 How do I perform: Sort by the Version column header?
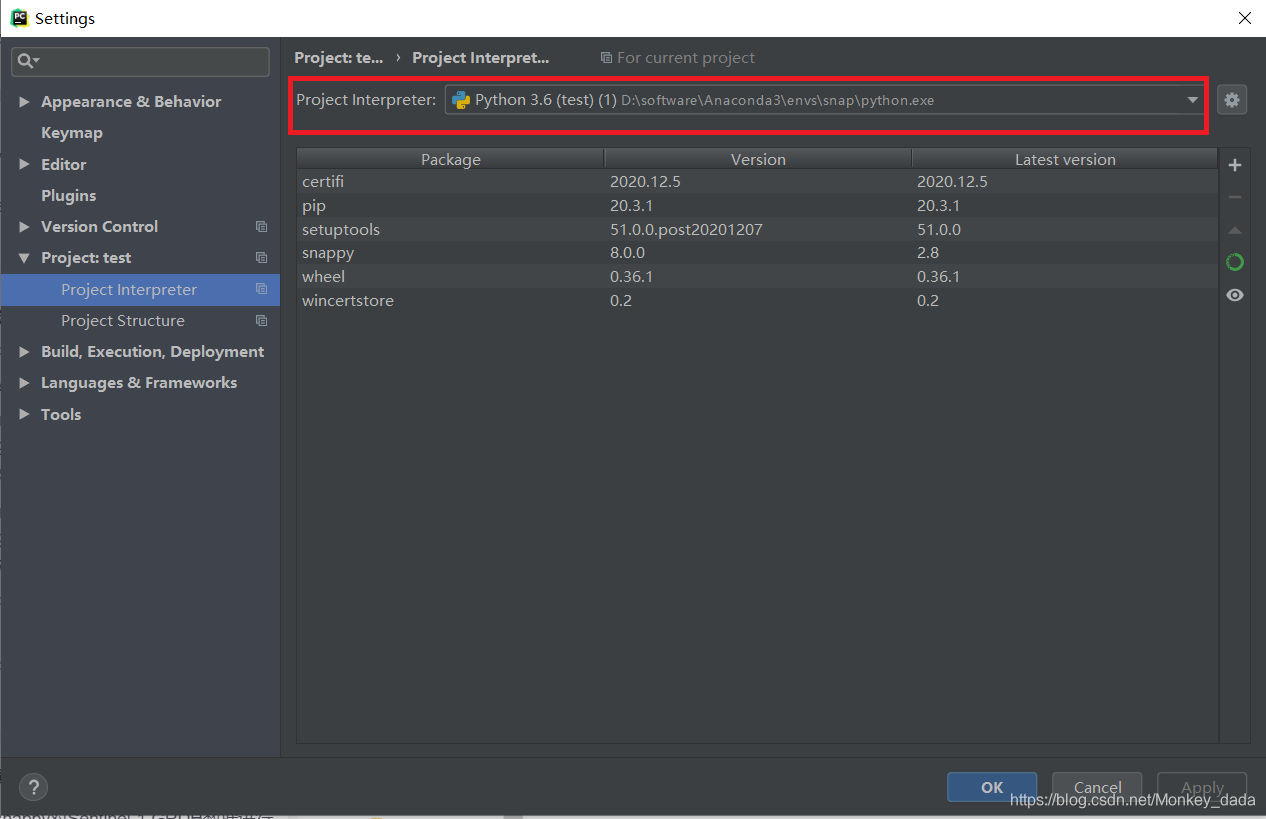pyautogui.click(x=758, y=159)
